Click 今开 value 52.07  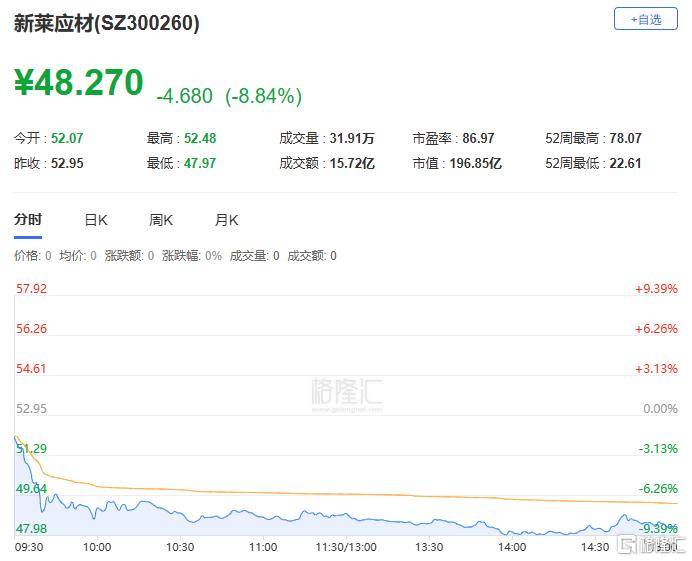[67, 138]
